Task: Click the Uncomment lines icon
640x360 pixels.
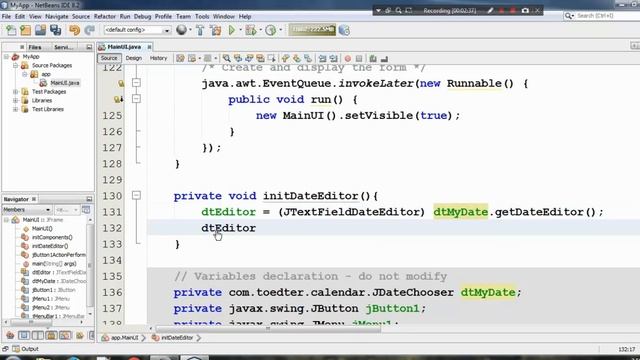Action: [384, 58]
